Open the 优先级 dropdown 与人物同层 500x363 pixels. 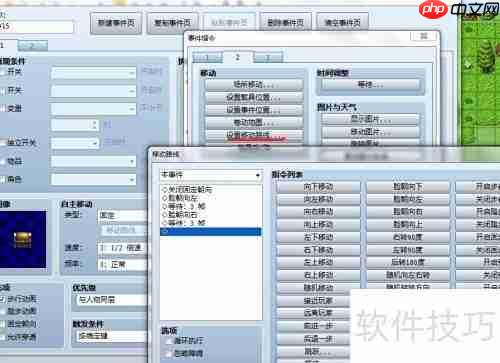pyautogui.click(x=112, y=300)
